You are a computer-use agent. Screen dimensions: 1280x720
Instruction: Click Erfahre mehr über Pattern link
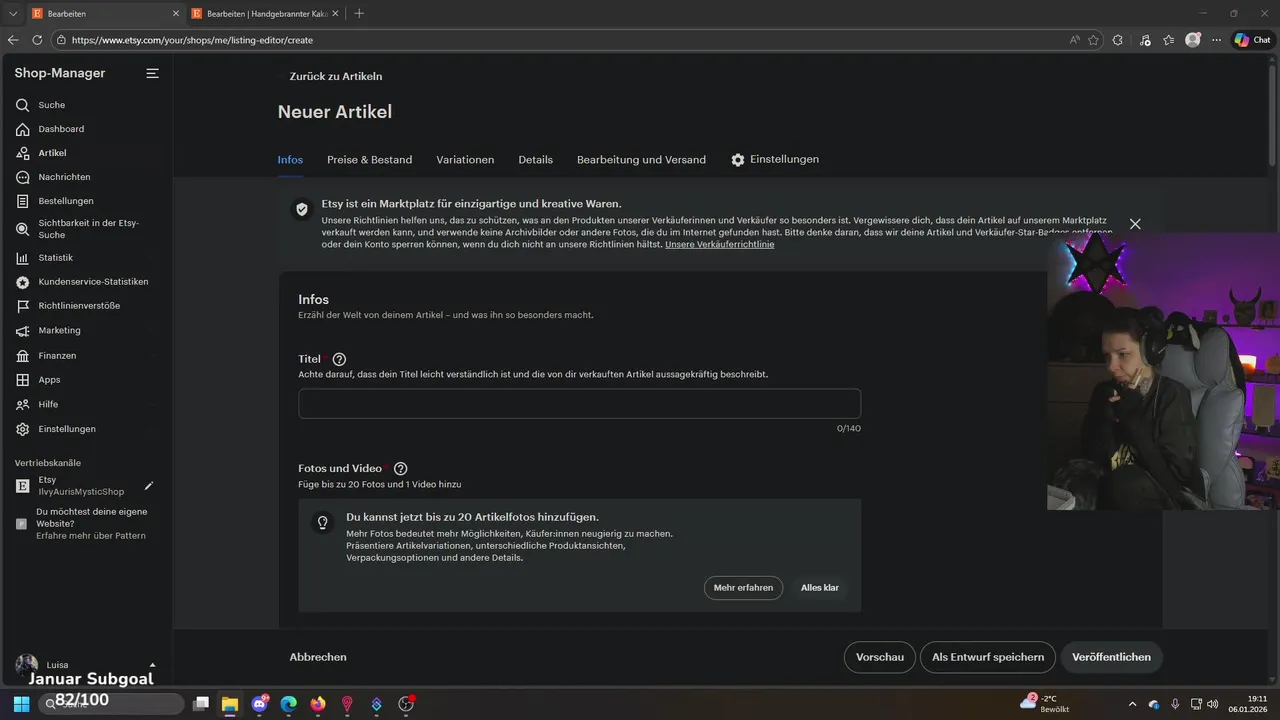pos(91,536)
